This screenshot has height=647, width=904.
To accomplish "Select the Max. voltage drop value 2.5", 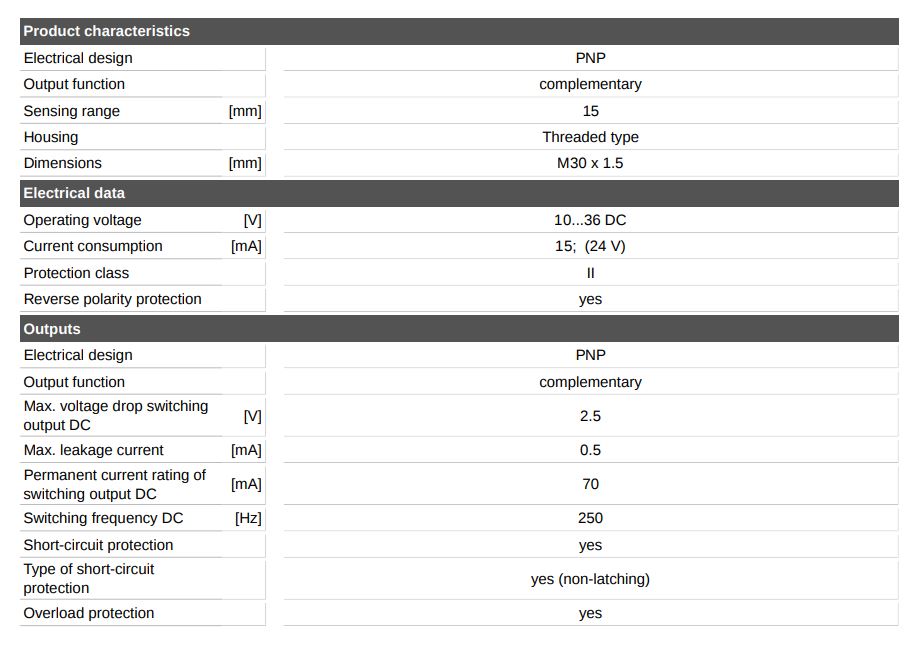I will point(590,416).
